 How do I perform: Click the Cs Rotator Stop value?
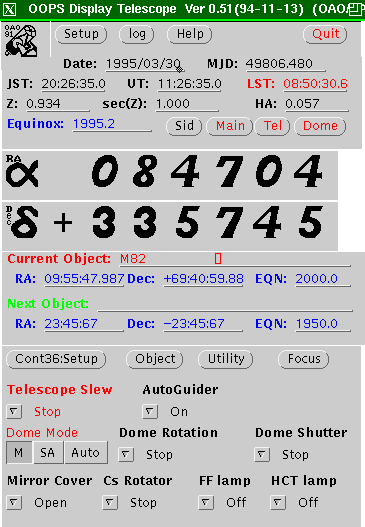click(143, 503)
